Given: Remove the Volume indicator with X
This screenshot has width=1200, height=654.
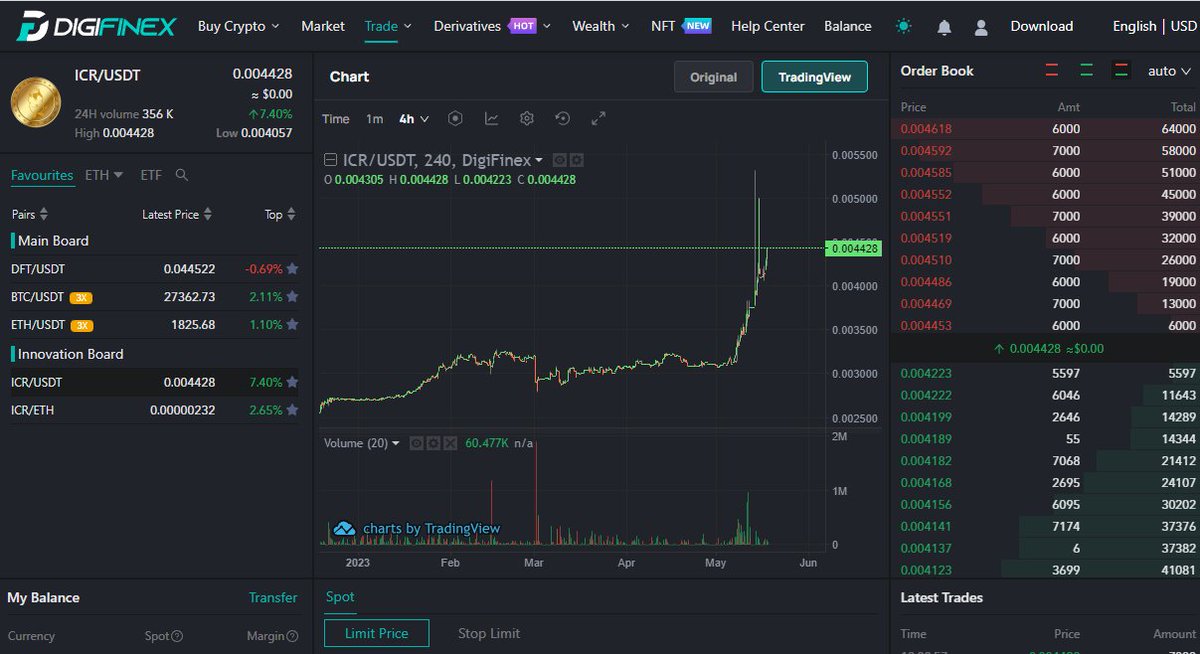Looking at the screenshot, I should 450,443.
